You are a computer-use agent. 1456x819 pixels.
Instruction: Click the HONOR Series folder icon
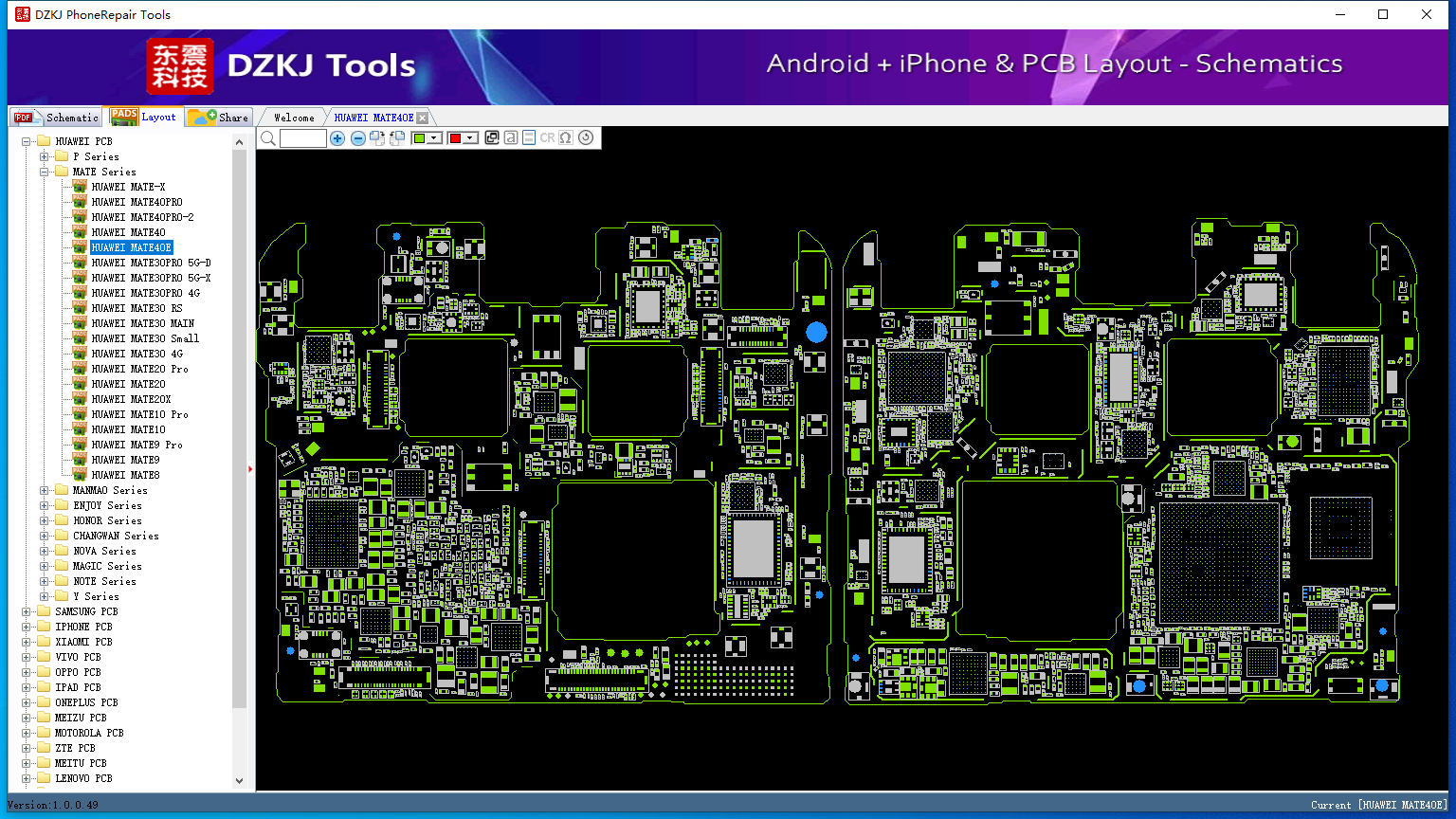(x=62, y=520)
